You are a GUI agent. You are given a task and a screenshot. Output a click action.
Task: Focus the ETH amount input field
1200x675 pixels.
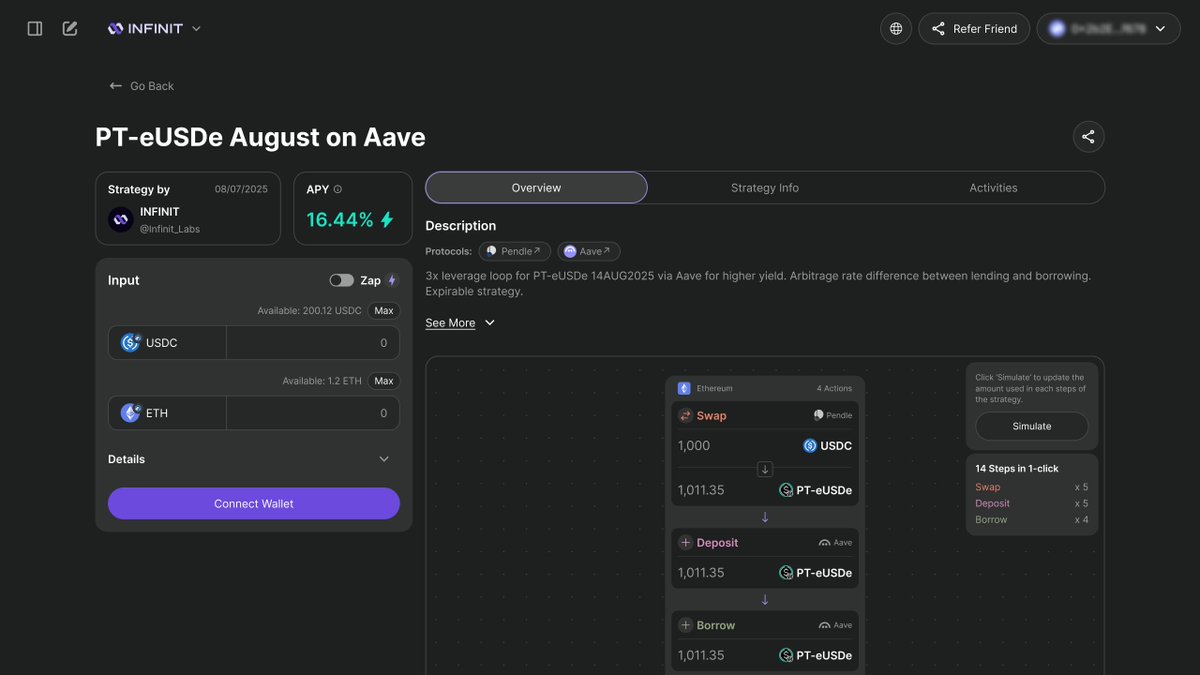point(313,413)
